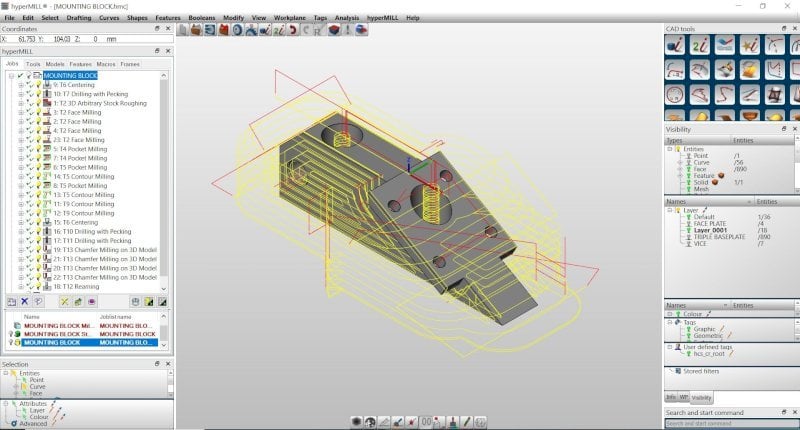Toggle lightbulb for '3: T2 Face Milling'

pos(38,113)
